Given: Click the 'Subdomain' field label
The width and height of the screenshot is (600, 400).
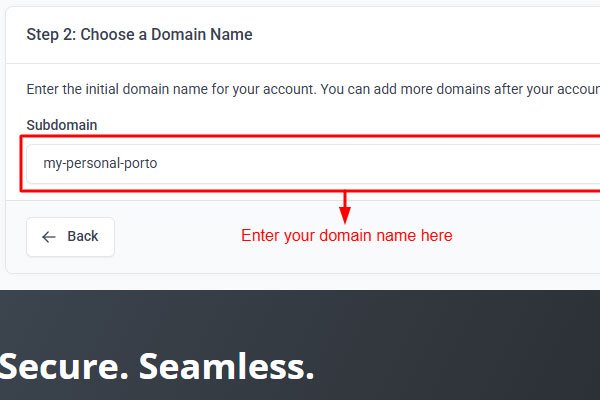Looking at the screenshot, I should coord(61,125).
